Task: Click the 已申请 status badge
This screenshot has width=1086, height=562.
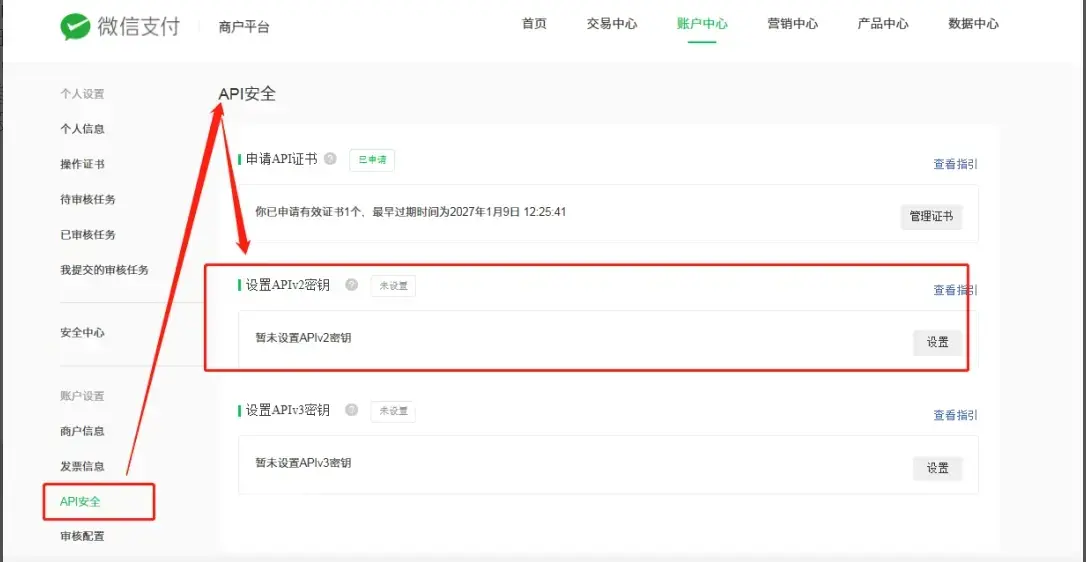Action: tap(372, 160)
